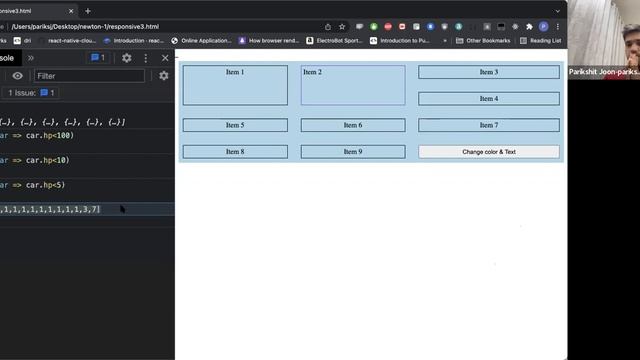Open the DevTools issues counter badge
The height and width of the screenshot is (360, 640).
tap(98, 58)
